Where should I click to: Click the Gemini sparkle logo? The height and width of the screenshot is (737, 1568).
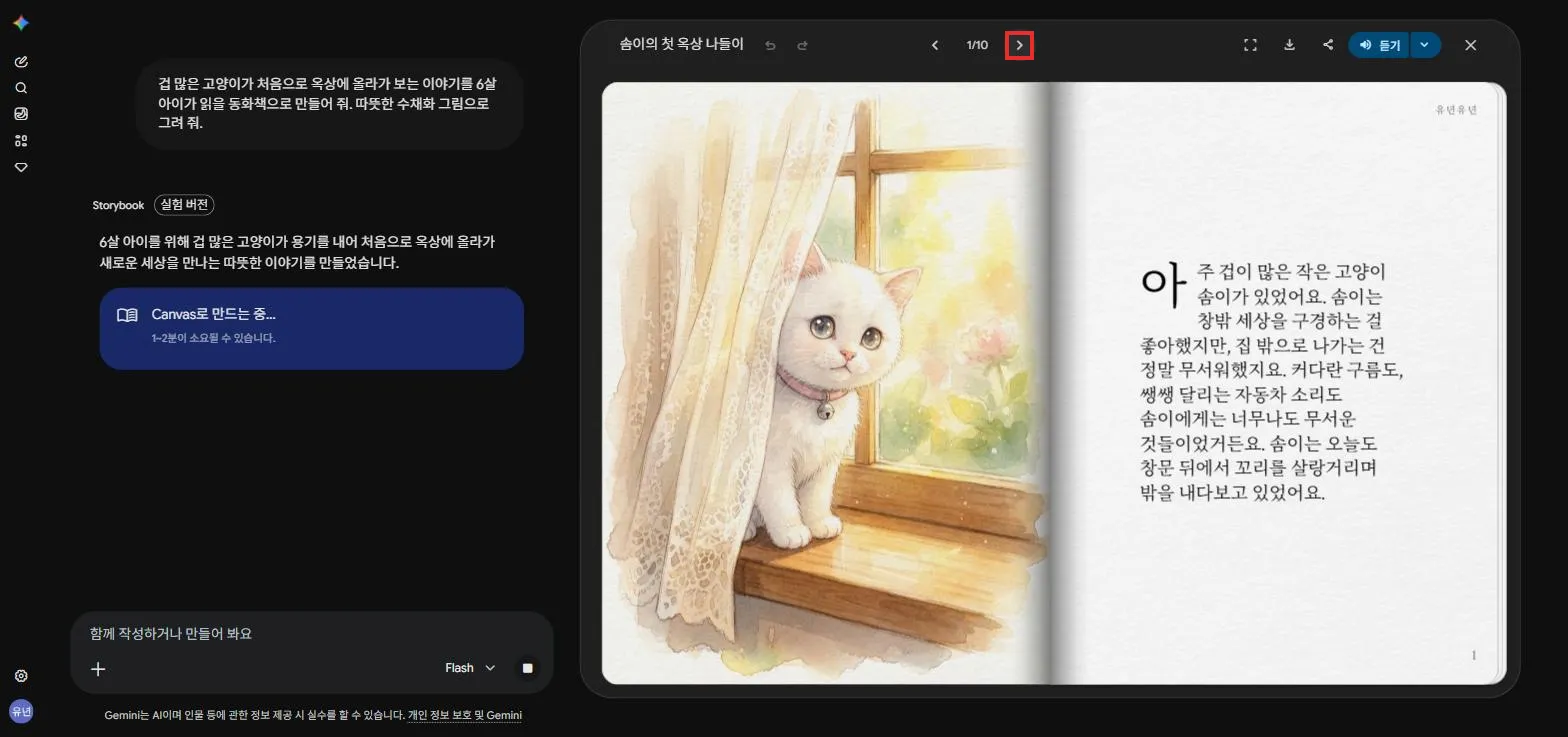(x=21, y=23)
